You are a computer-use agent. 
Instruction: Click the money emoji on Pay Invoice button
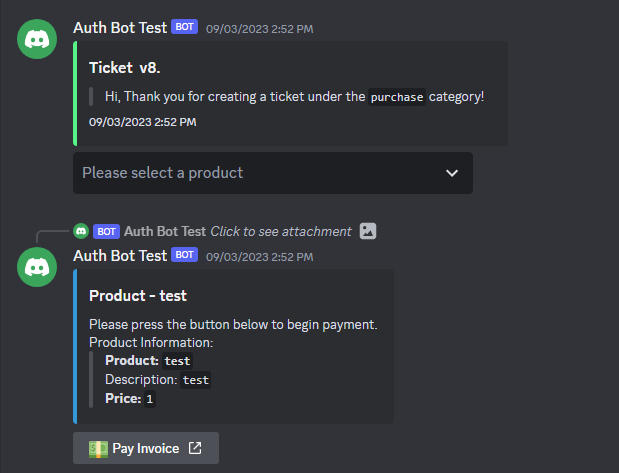[98, 449]
